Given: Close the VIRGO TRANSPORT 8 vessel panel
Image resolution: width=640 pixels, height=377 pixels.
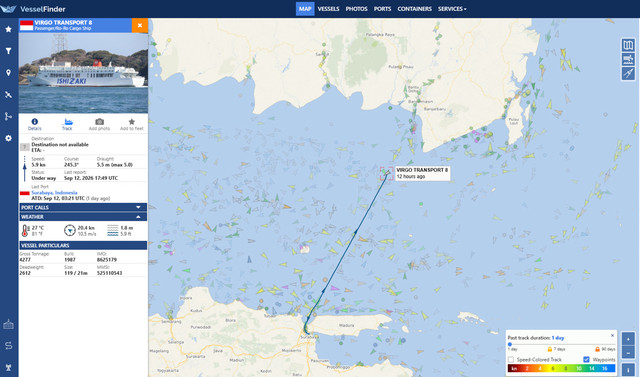Looking at the screenshot, I should tap(140, 25).
